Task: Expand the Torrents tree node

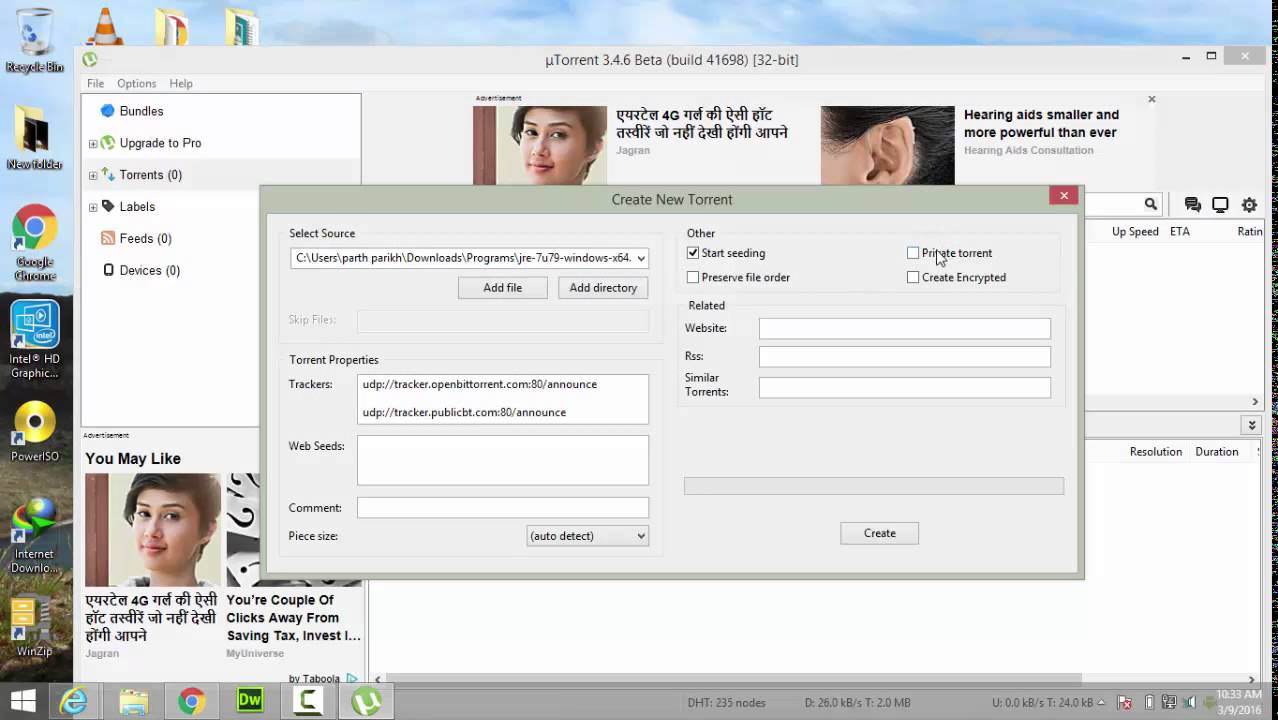Action: point(93,176)
